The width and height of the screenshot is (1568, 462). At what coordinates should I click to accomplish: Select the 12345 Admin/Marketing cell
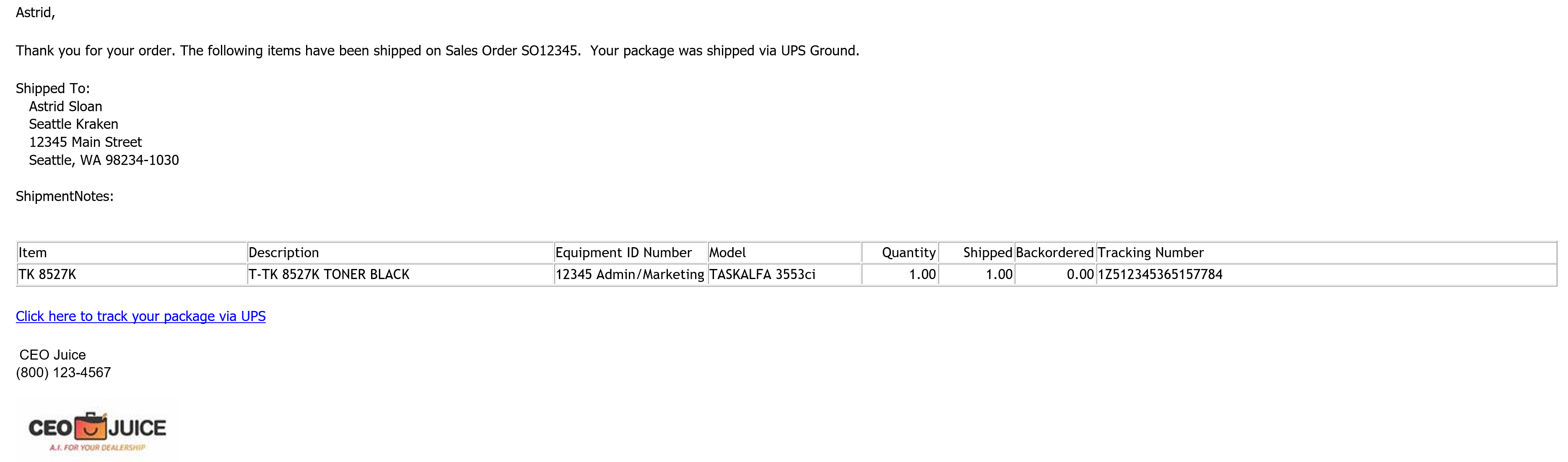coord(631,274)
